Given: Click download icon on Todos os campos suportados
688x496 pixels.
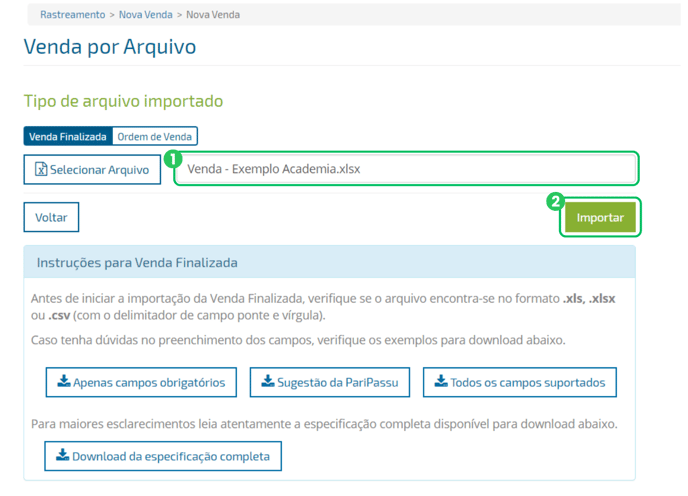Looking at the screenshot, I should coord(441,381).
